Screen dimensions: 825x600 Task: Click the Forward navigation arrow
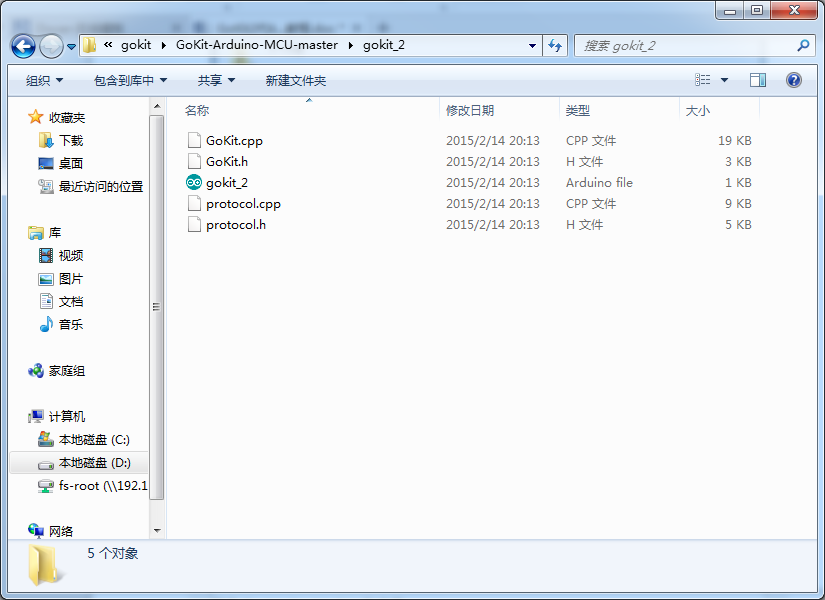pyautogui.click(x=51, y=46)
